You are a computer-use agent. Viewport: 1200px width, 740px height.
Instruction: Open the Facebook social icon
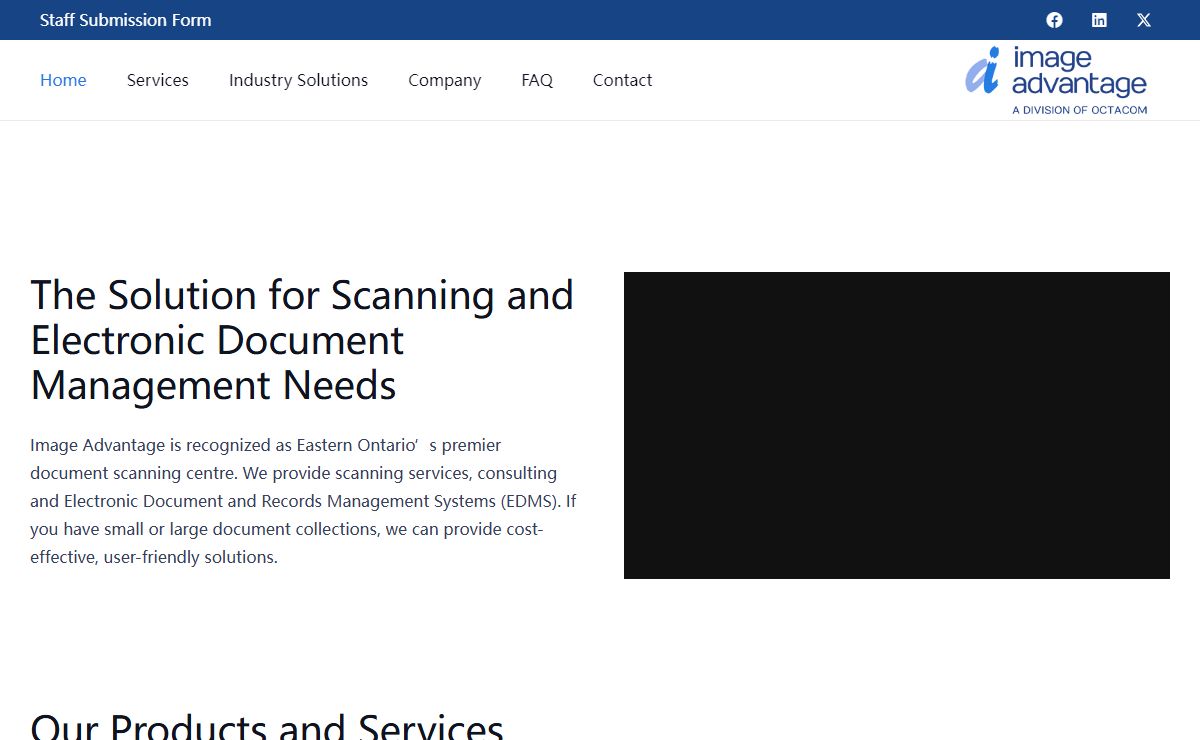1054,20
